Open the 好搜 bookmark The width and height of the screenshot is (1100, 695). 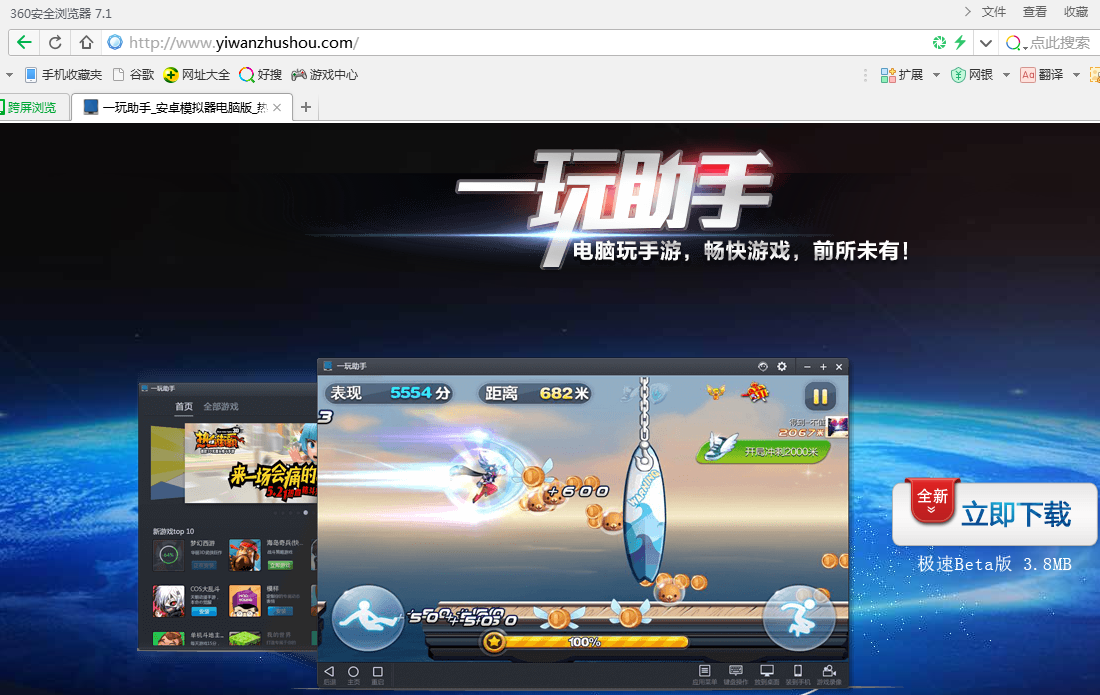(260, 74)
